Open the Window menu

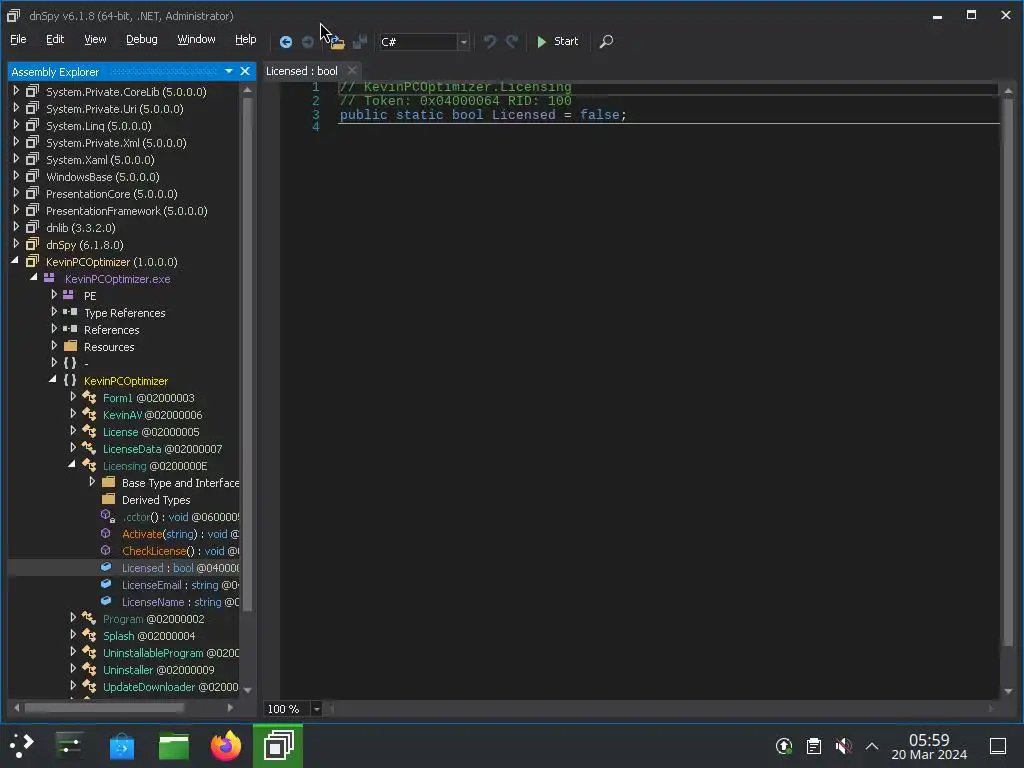[x=196, y=39]
